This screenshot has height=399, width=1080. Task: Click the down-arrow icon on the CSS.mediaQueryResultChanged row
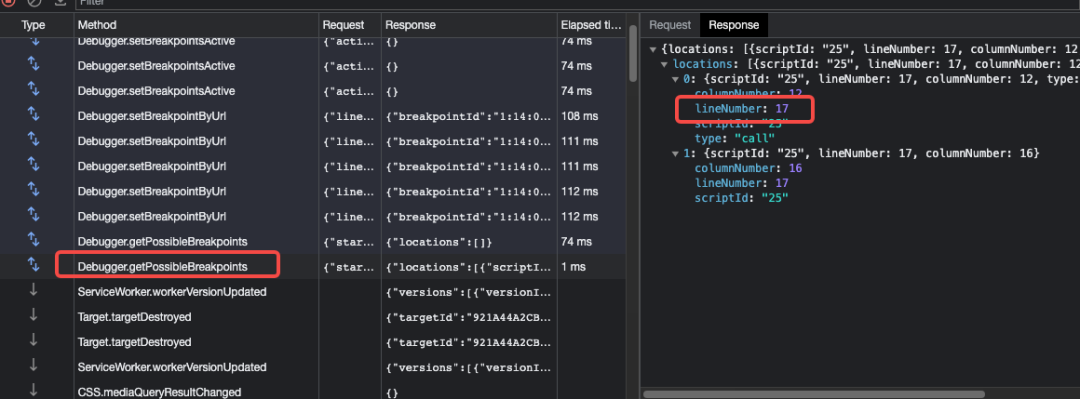coord(33,391)
